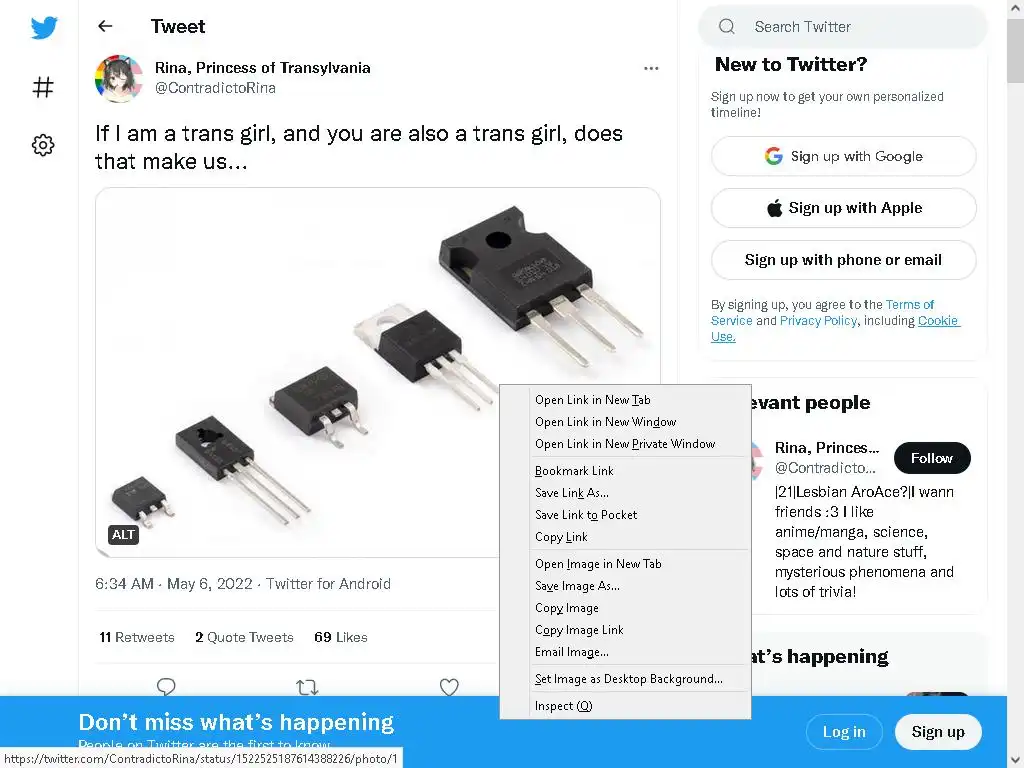Screen dimensions: 1024x768
Task: Open Rina's profile avatar picture
Action: point(119,78)
